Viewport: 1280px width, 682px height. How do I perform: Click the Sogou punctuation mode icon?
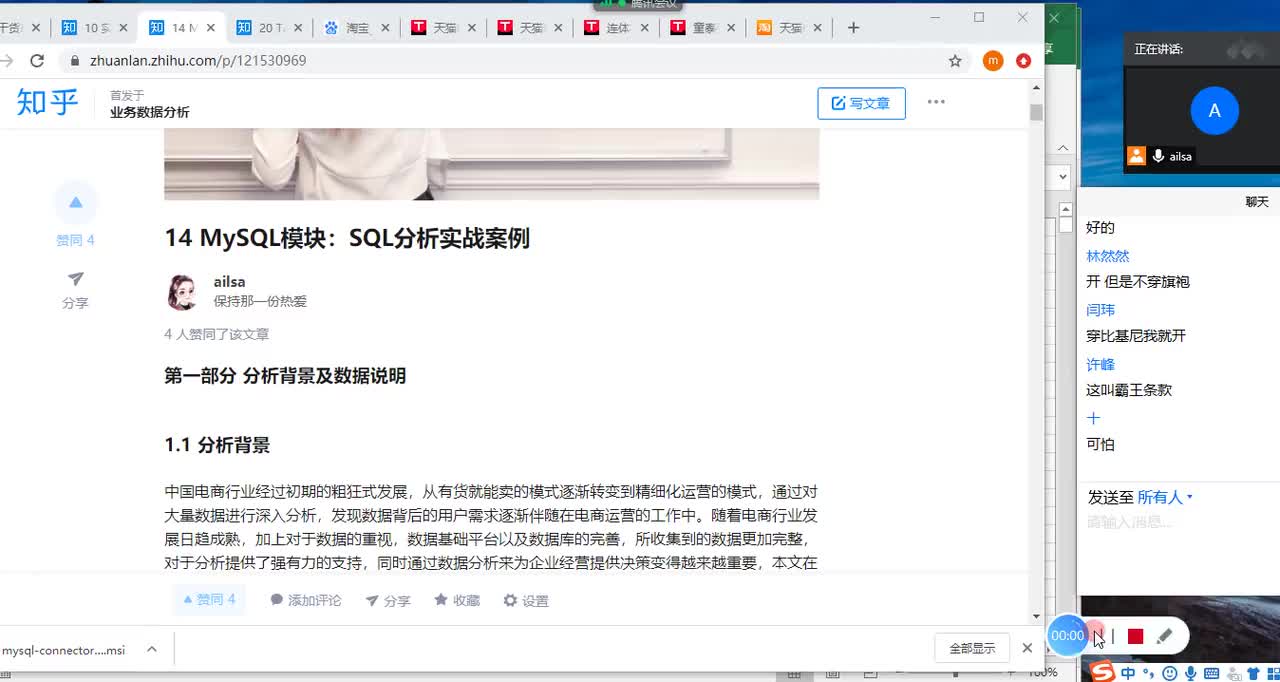click(x=1148, y=673)
